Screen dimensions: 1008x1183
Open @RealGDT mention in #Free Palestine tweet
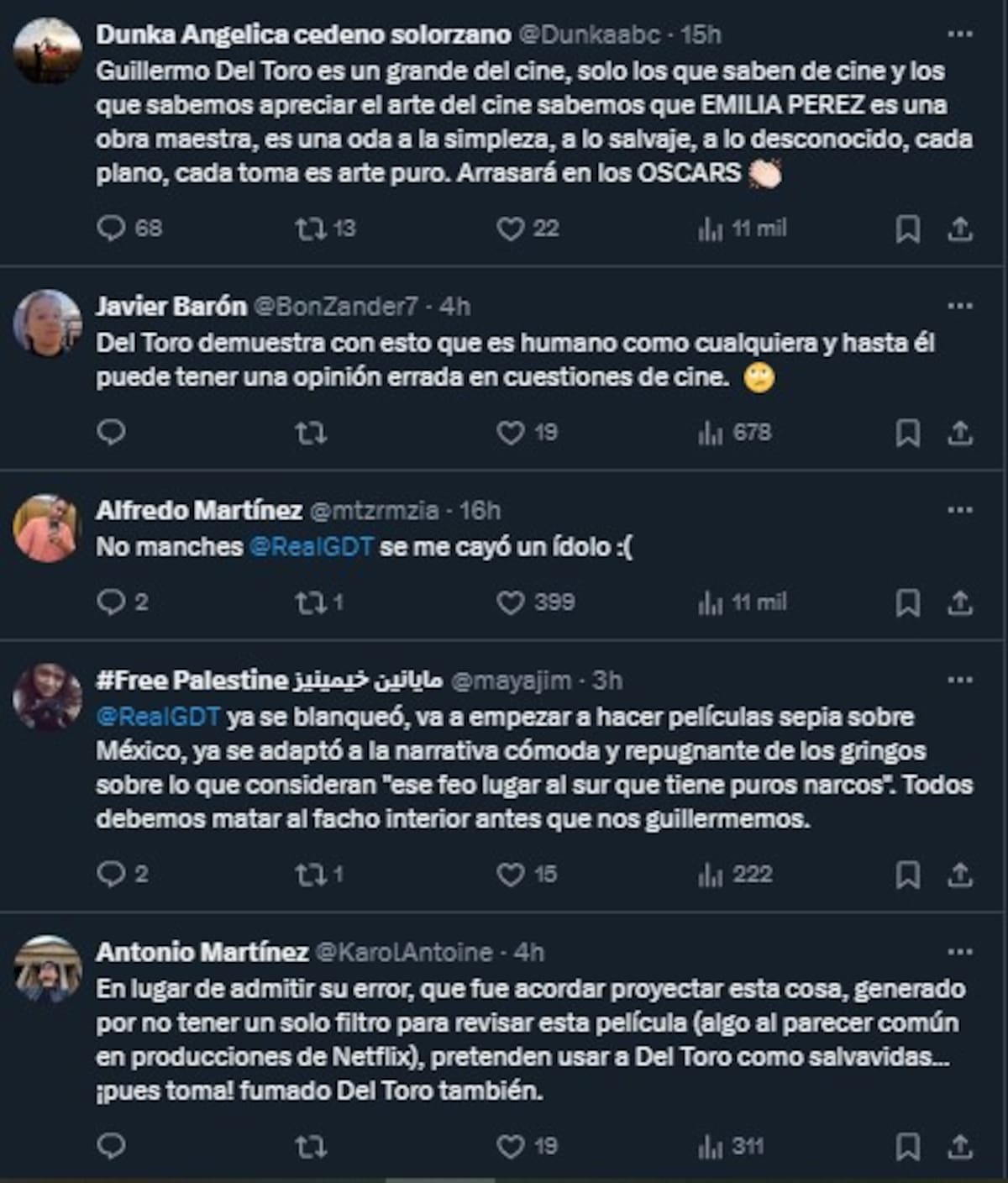tap(158, 717)
